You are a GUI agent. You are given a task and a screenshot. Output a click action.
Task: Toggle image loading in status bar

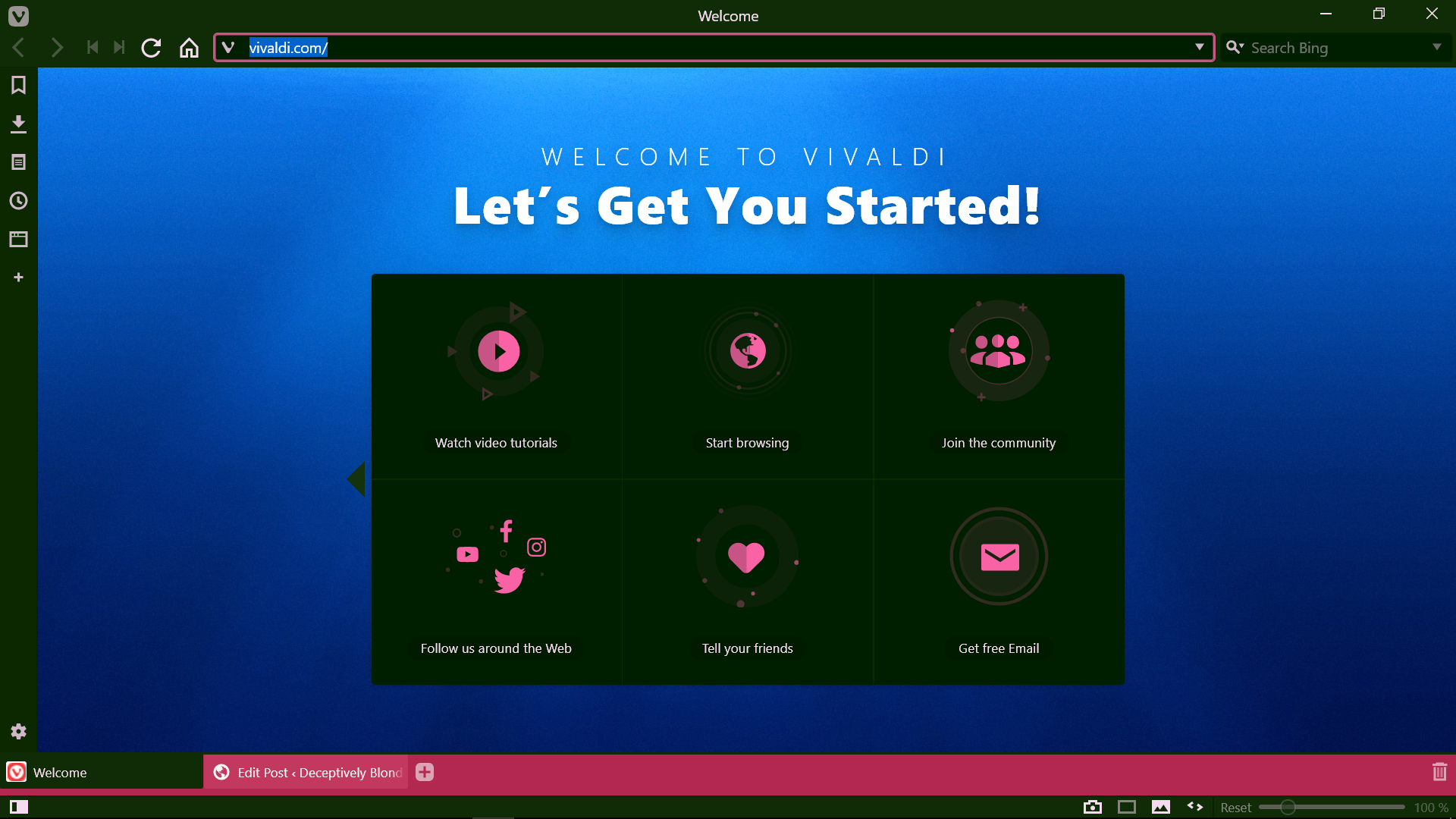pyautogui.click(x=1160, y=807)
